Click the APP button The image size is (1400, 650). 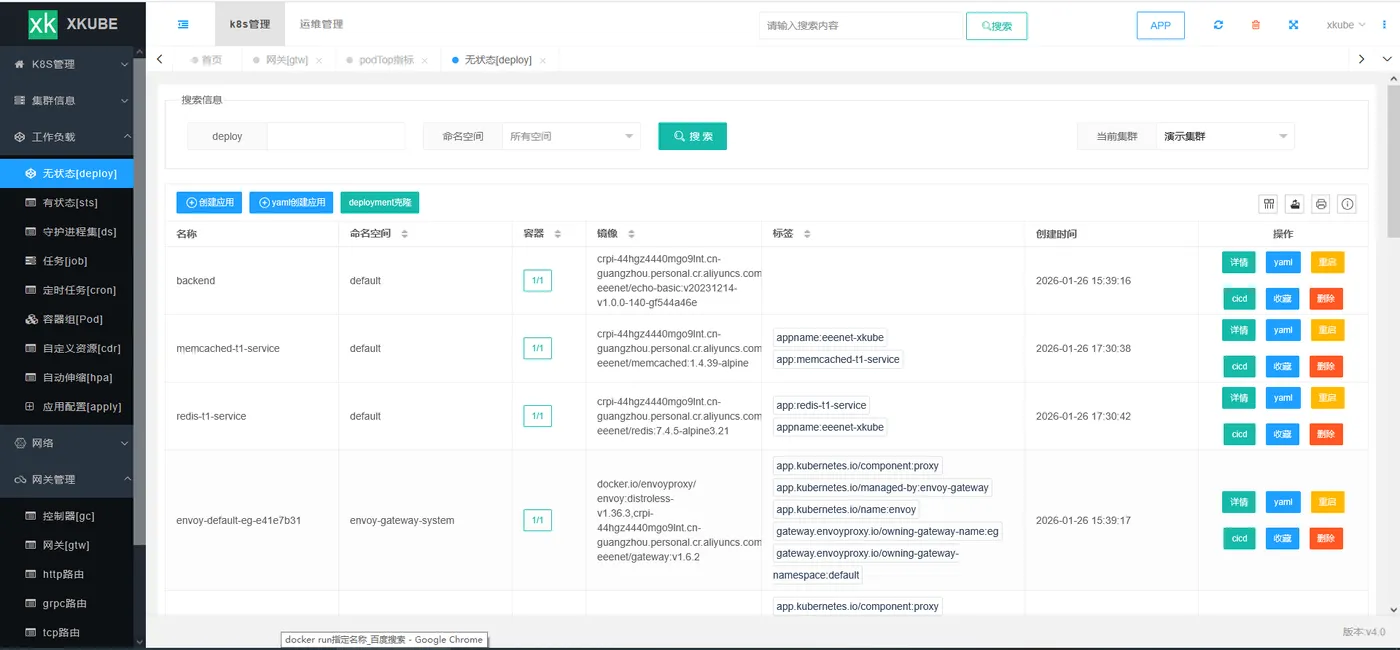click(x=1161, y=26)
